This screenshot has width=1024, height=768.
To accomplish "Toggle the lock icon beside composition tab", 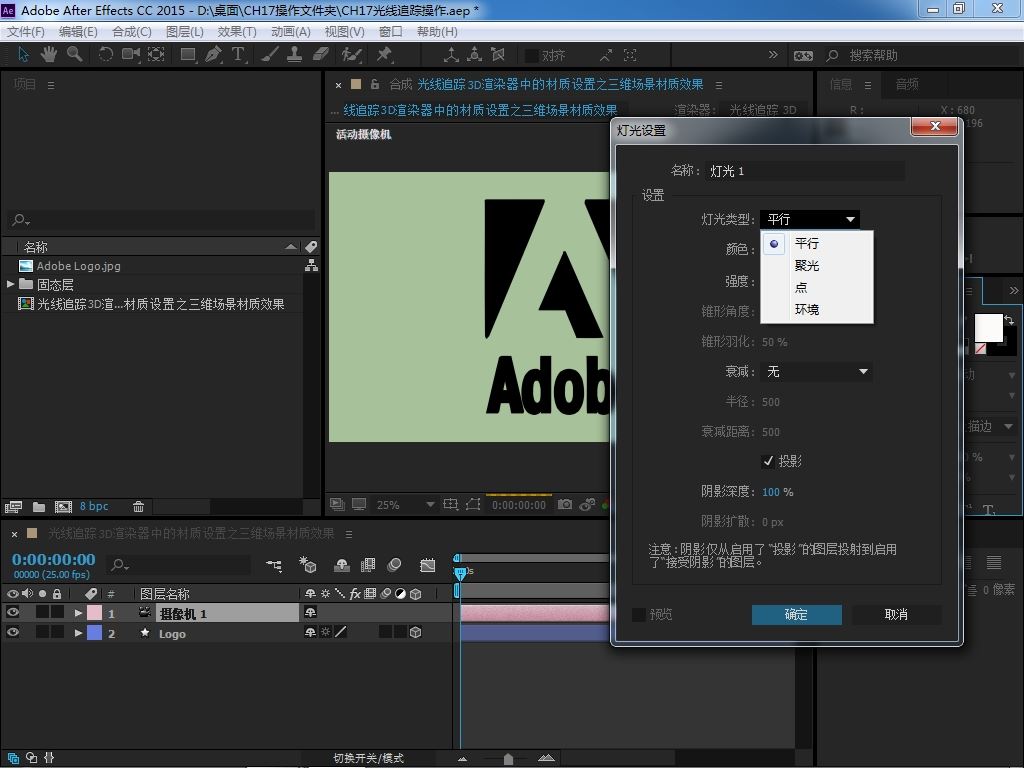I will [375, 84].
